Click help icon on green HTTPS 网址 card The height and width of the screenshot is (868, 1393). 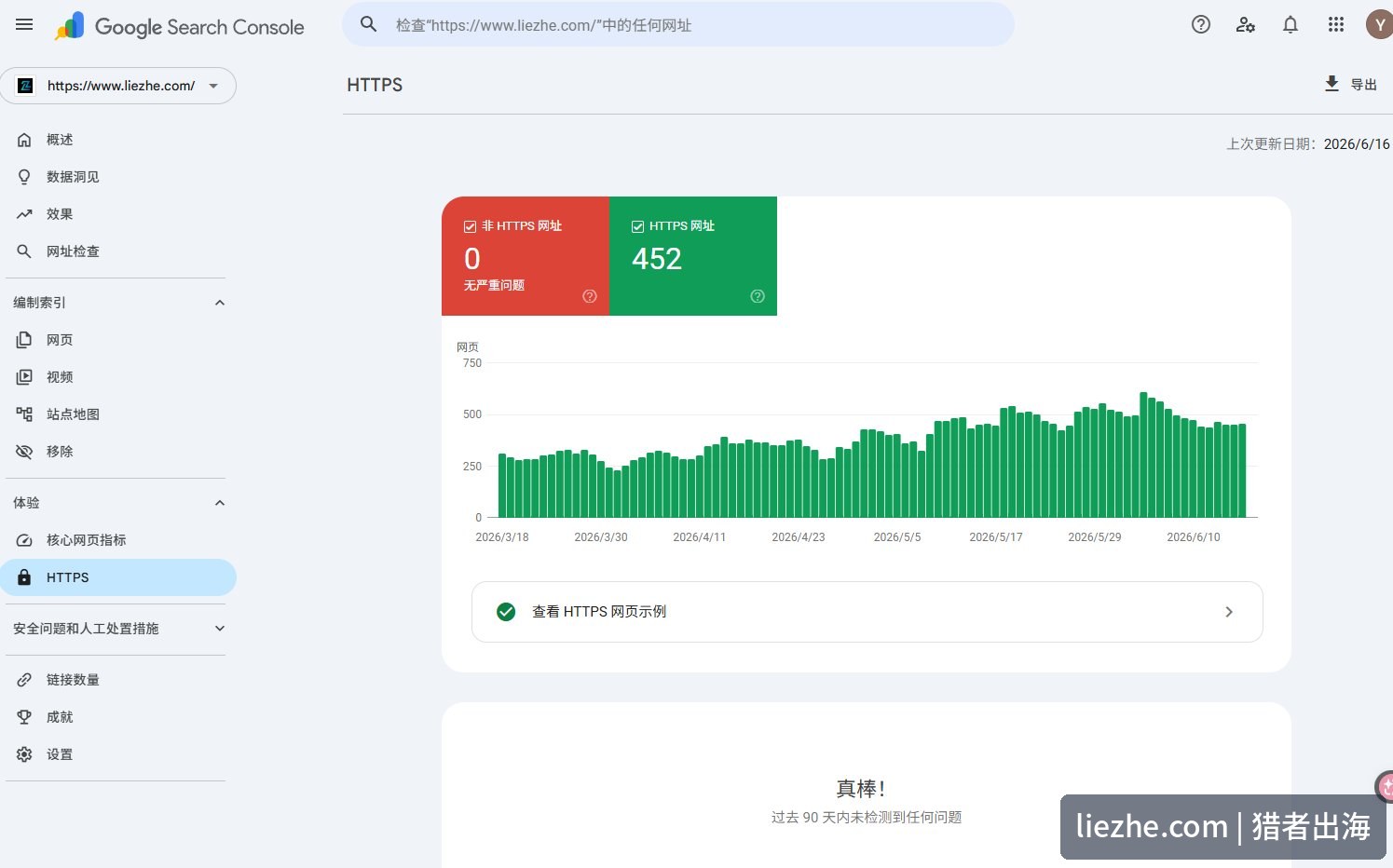click(758, 296)
